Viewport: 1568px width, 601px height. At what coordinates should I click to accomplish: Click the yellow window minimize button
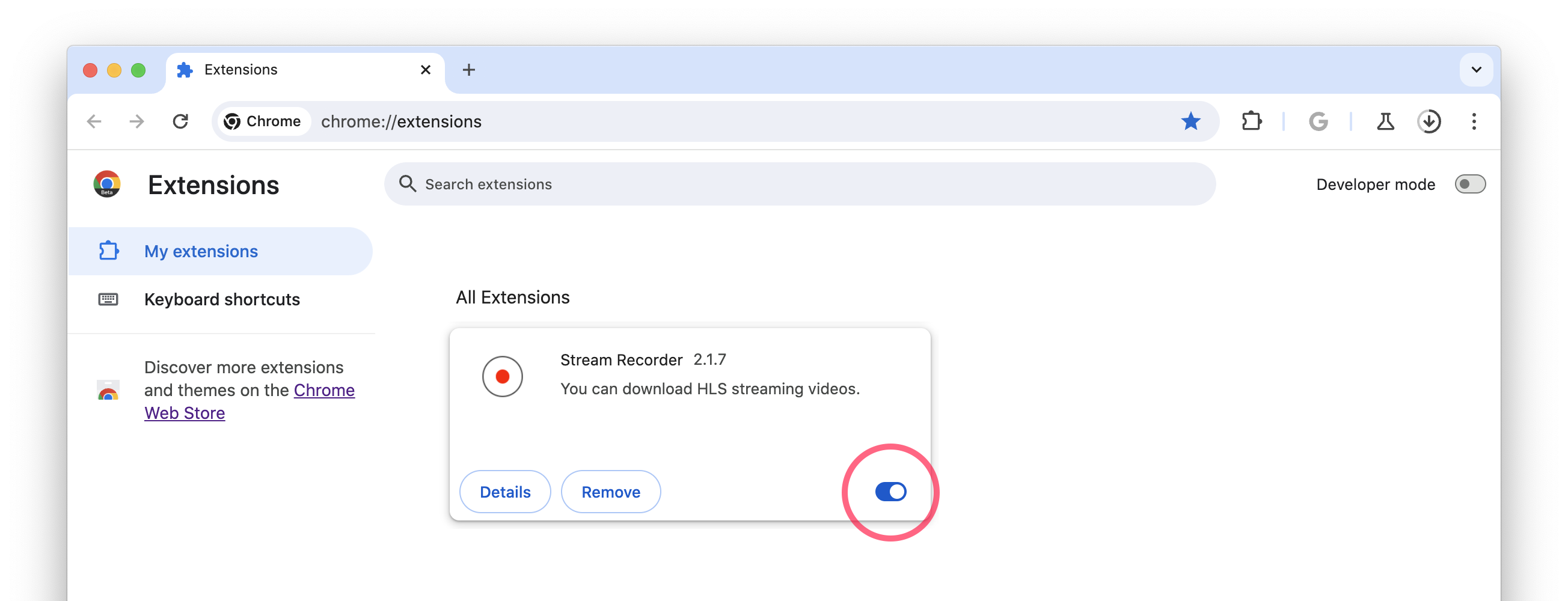pos(114,70)
